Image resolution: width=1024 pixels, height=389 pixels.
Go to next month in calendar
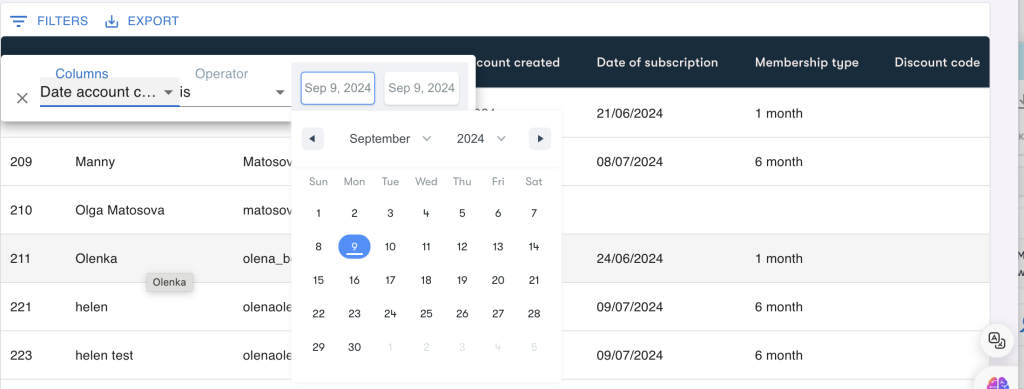[x=540, y=138]
